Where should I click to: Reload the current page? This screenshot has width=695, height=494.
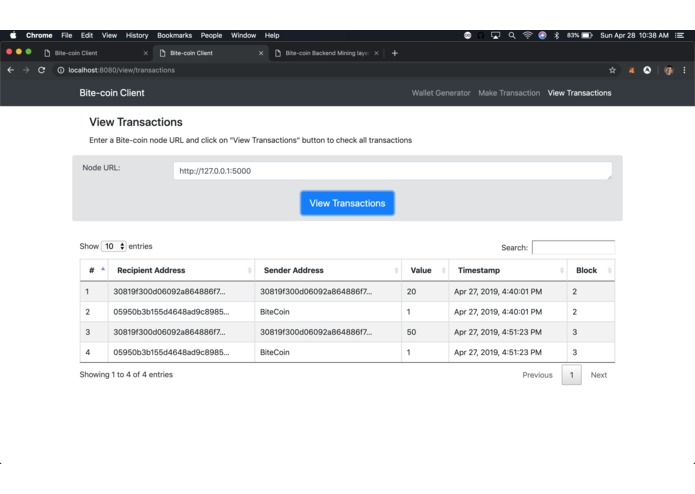(41, 70)
